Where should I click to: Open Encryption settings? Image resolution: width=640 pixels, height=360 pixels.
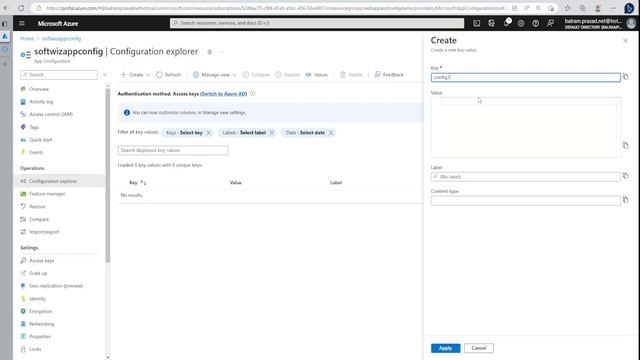[40, 311]
